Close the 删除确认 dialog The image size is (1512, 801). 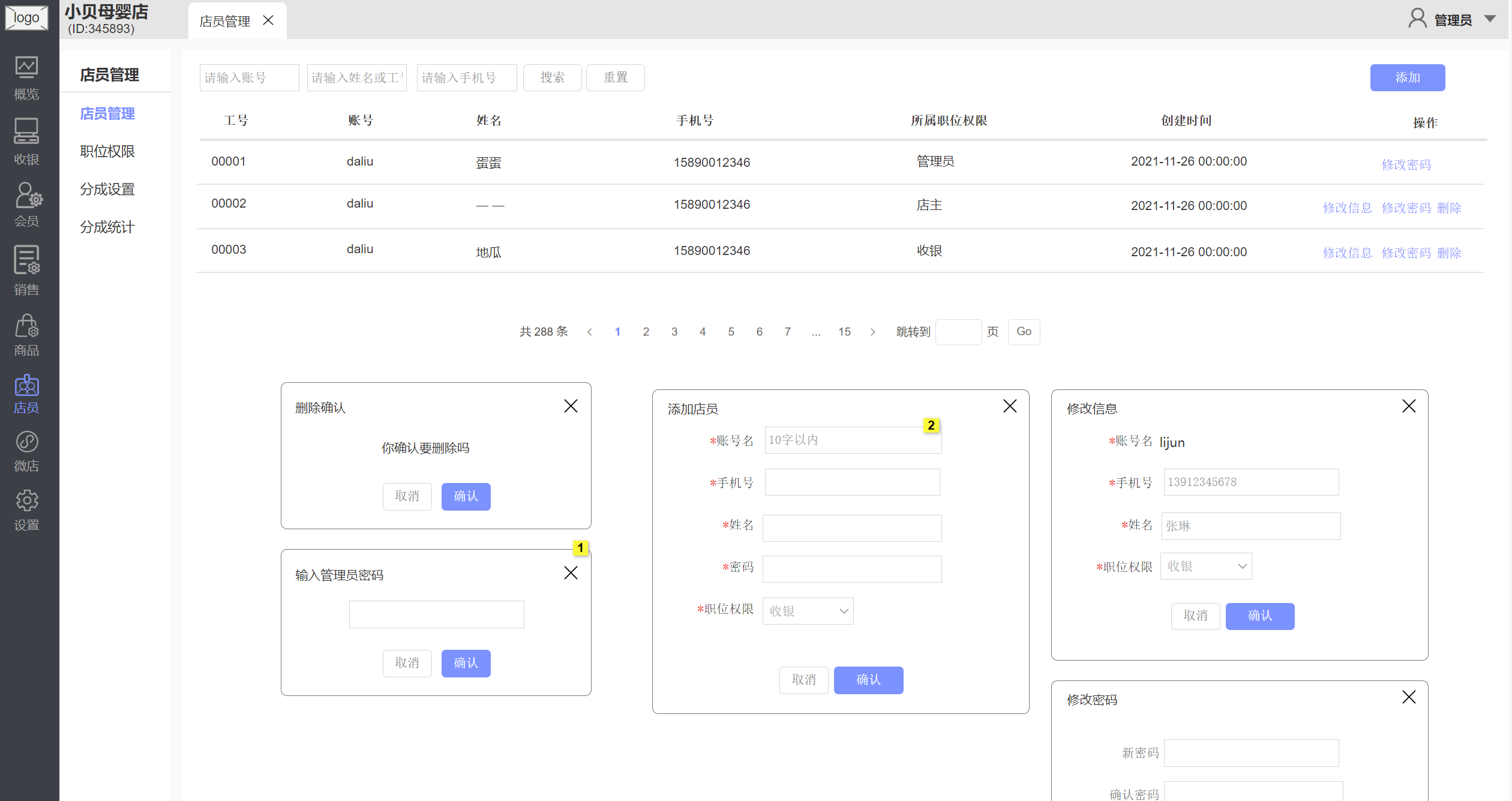coord(571,406)
